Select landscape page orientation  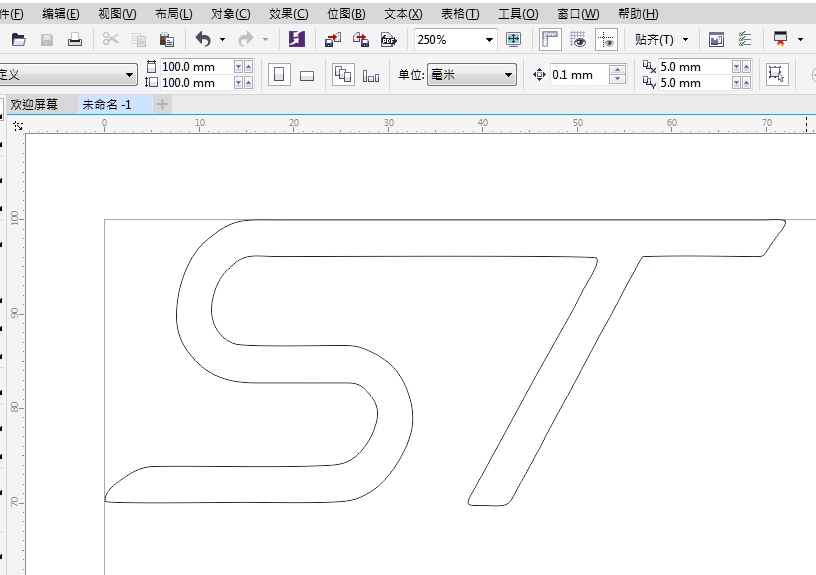307,76
